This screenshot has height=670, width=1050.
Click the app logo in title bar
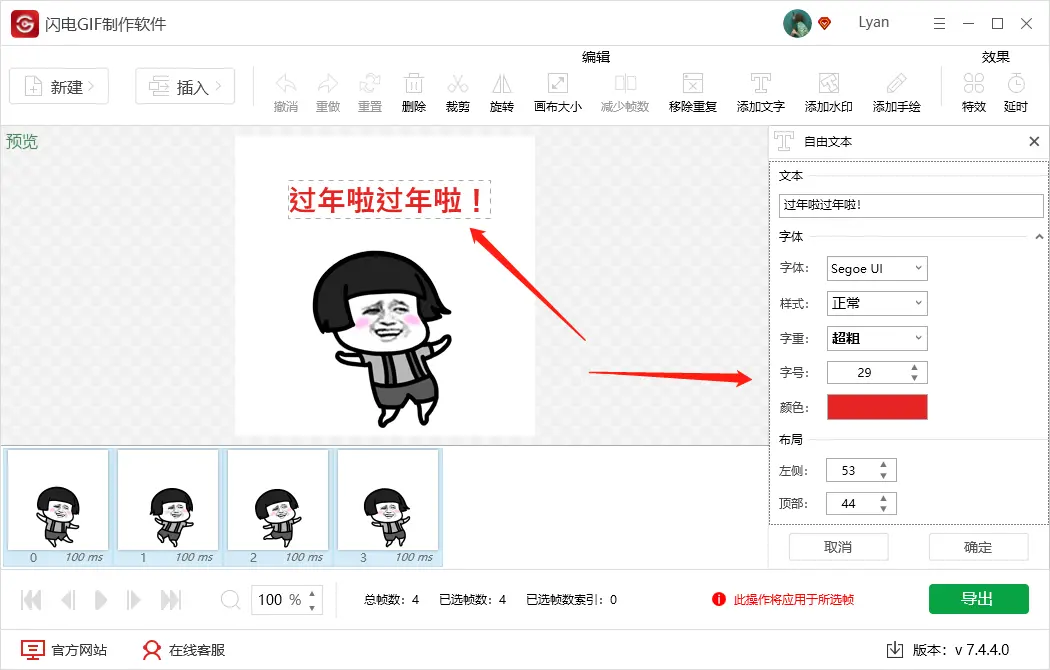(x=25, y=24)
